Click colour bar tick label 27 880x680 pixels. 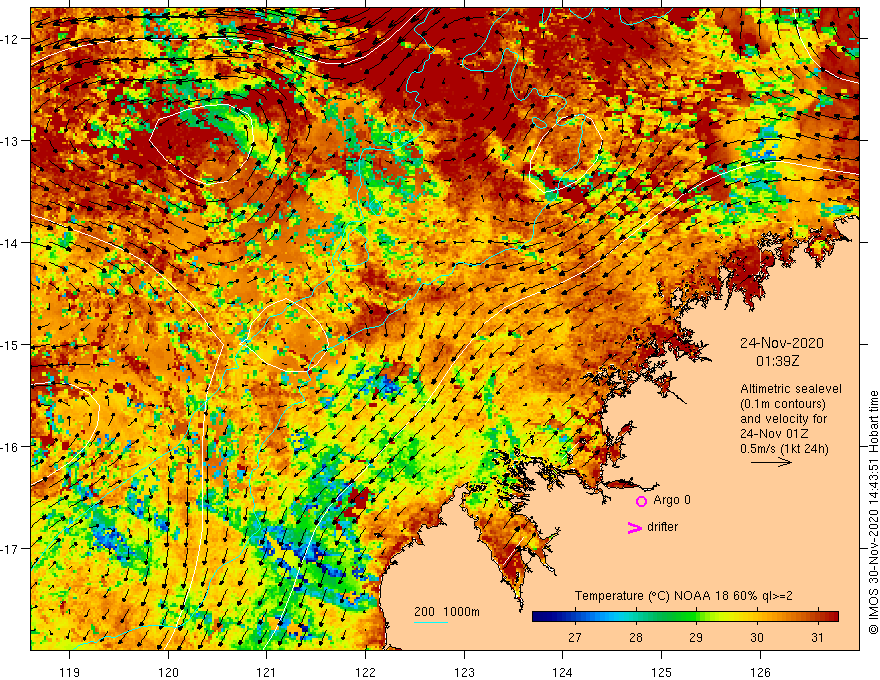pyautogui.click(x=575, y=637)
